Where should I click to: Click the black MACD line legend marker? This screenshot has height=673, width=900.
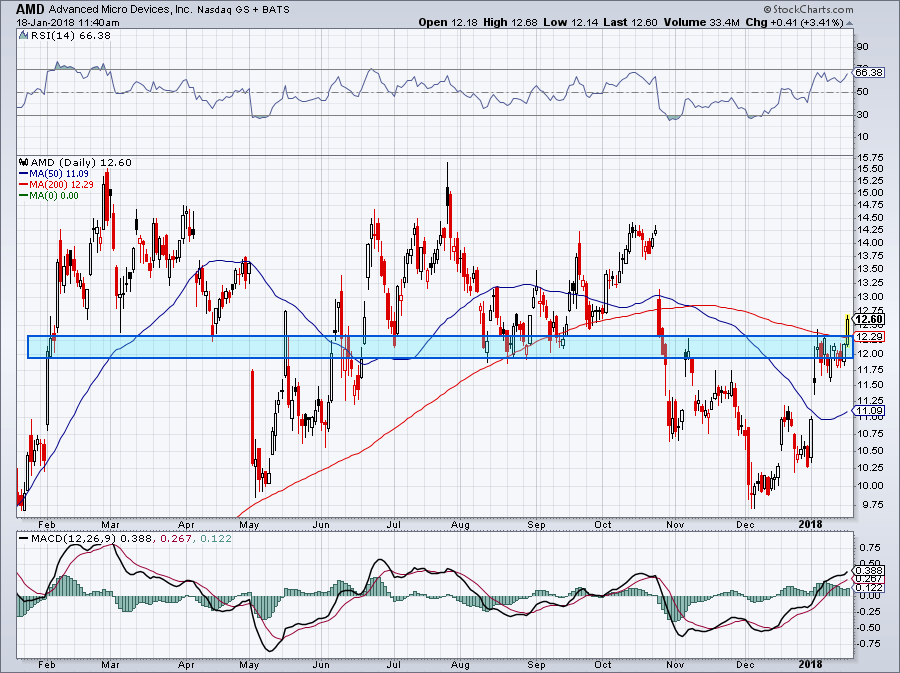coord(23,539)
